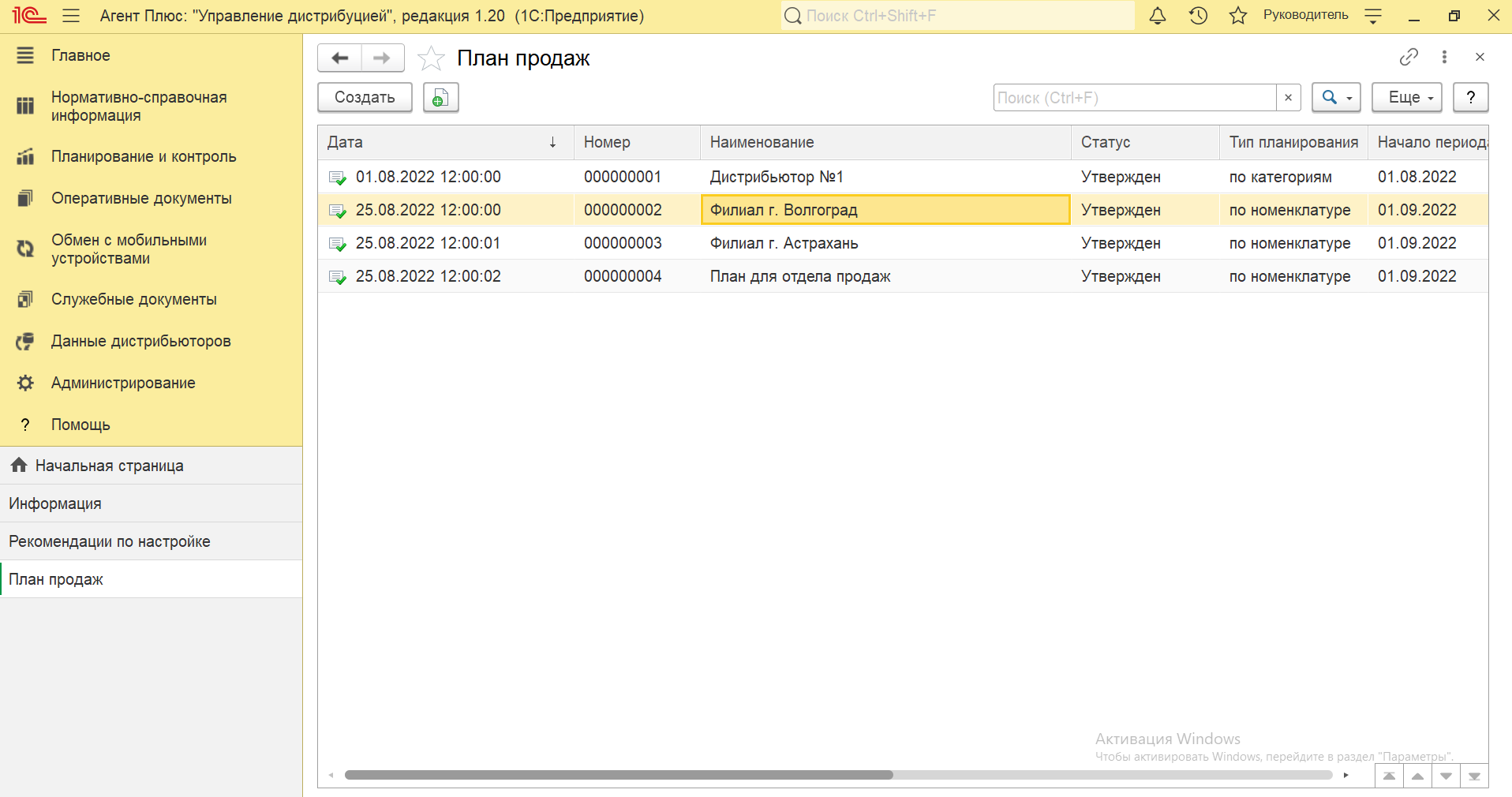
Task: Open the history clock icon
Action: (x=1198, y=16)
